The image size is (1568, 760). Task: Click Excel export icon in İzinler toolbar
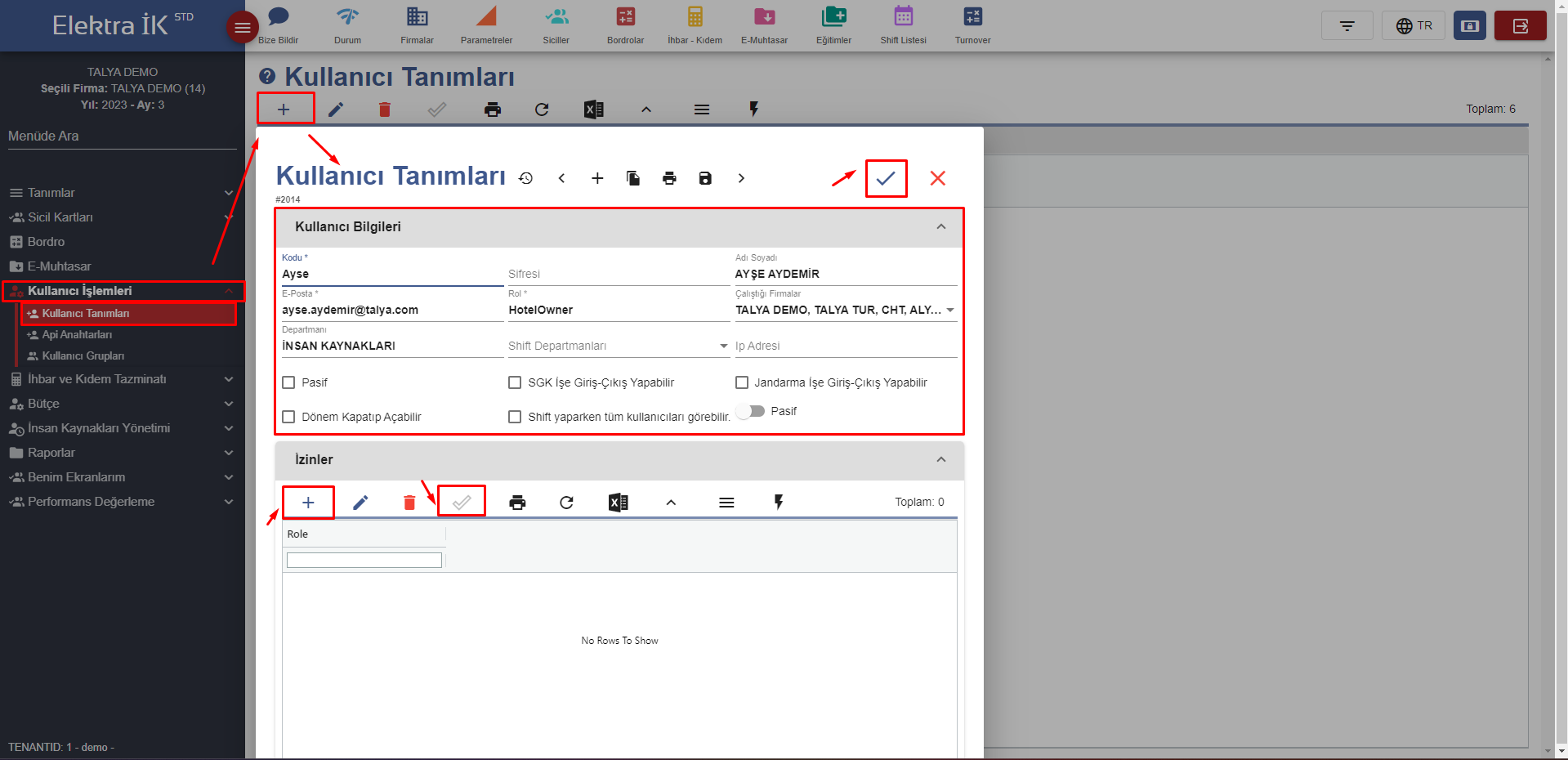pos(619,503)
